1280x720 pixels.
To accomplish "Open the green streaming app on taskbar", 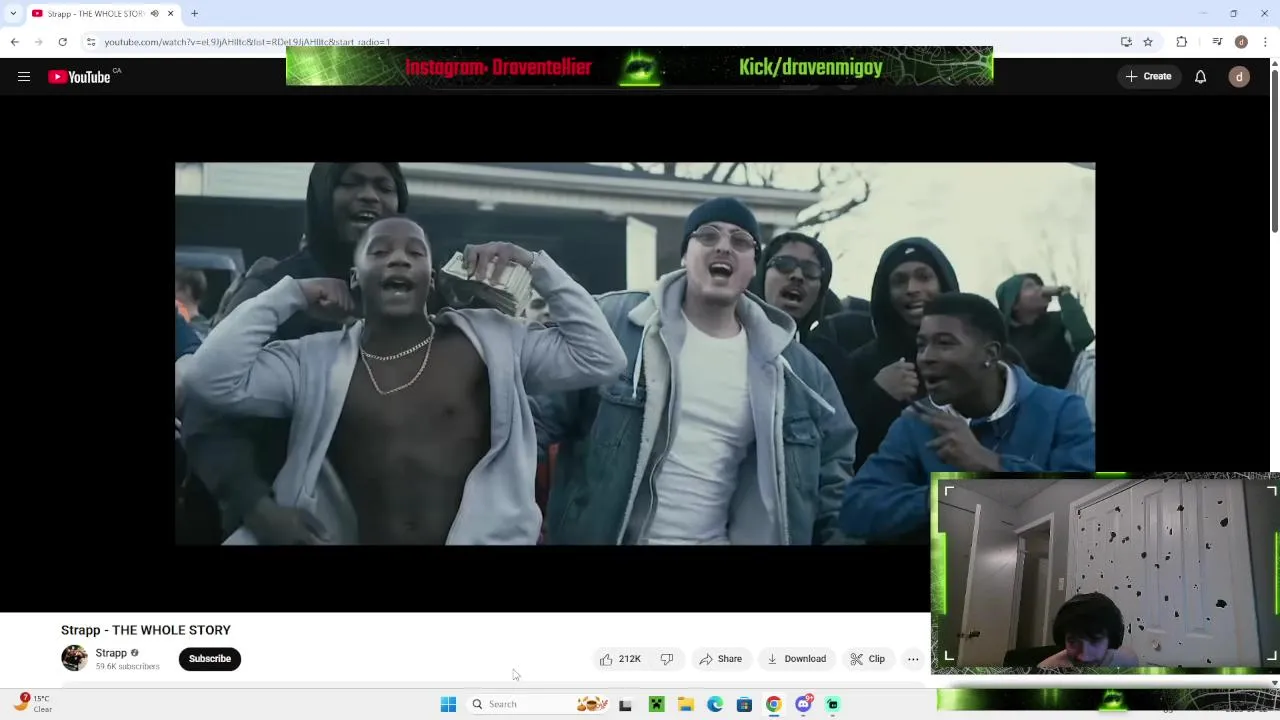I will (x=833, y=705).
